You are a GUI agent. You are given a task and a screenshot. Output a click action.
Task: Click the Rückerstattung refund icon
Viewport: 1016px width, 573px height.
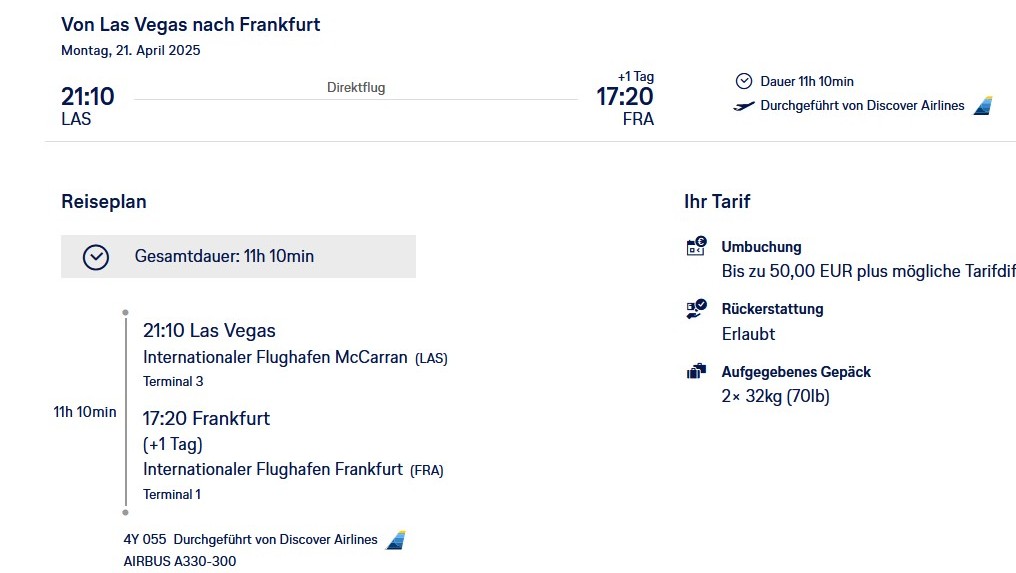(x=697, y=309)
